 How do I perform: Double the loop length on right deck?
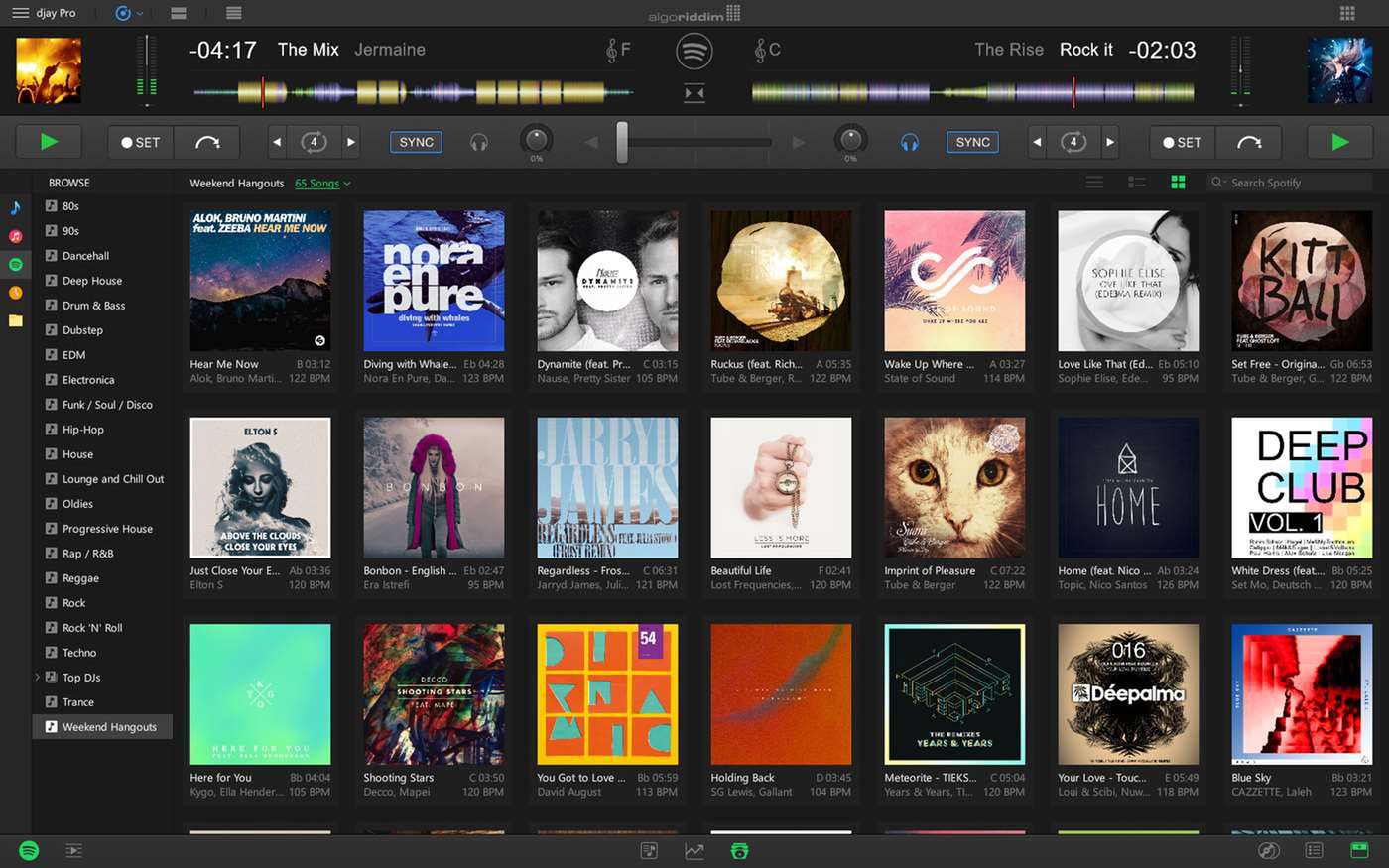[1110, 142]
